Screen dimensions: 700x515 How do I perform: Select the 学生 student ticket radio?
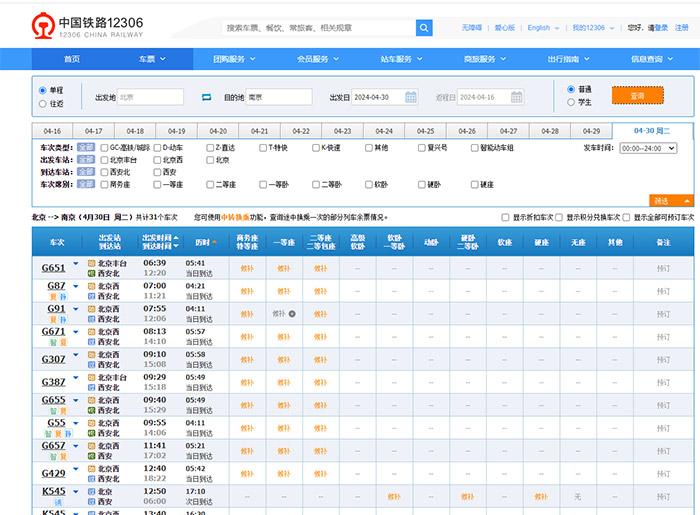pyautogui.click(x=571, y=101)
